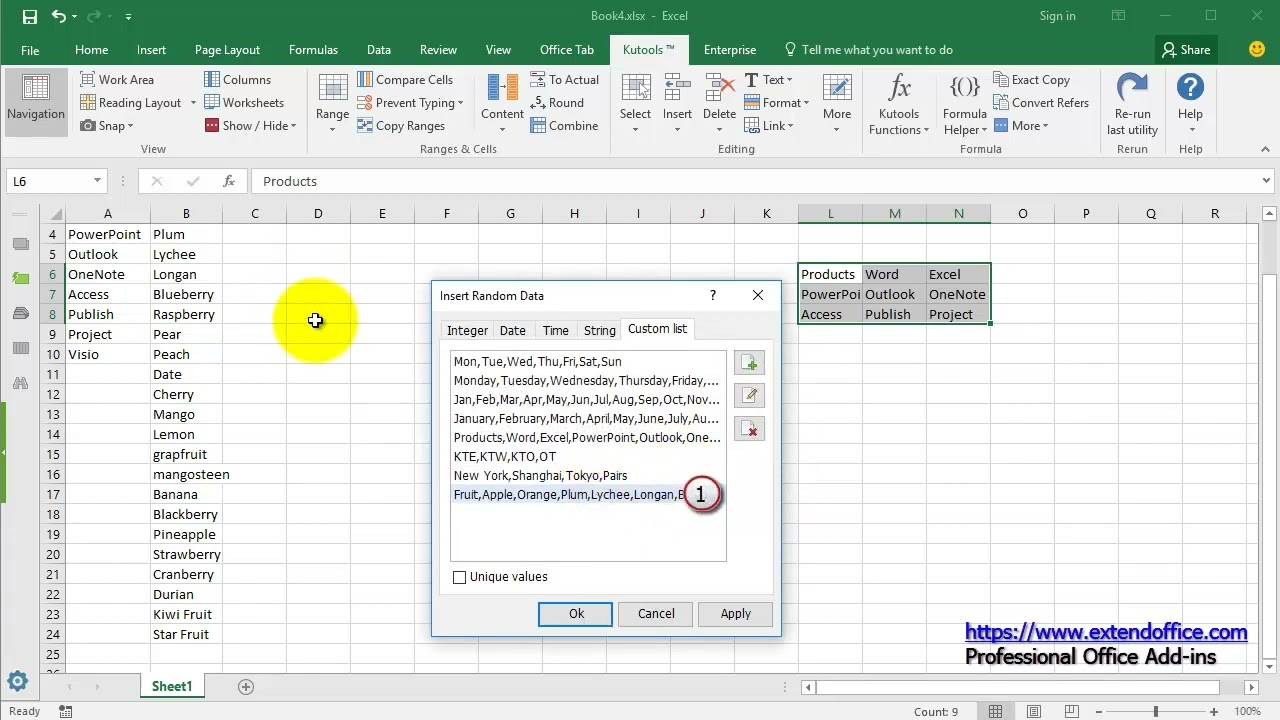Screen dimensions: 1280x720
Task: Open the Round tool
Action: [556, 103]
